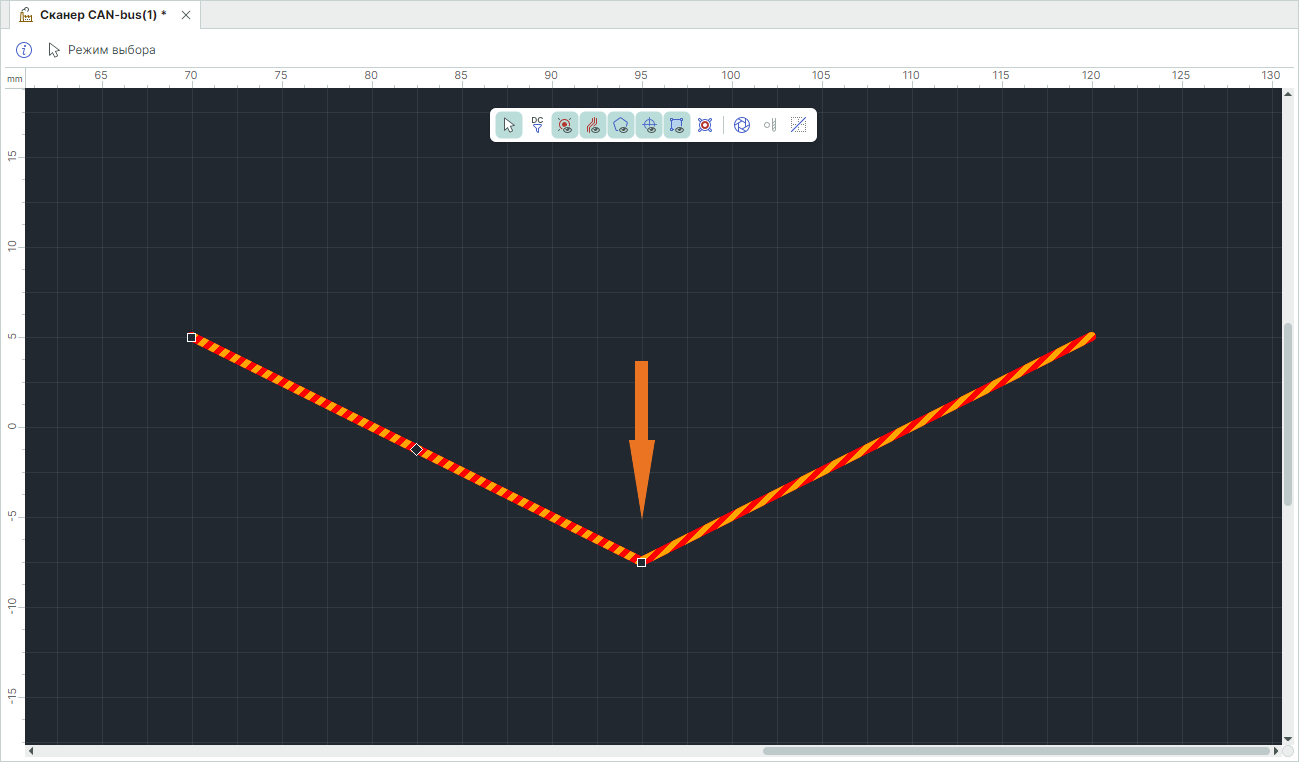The height and width of the screenshot is (762, 1299).
Task: Close the Сканер CAN-bus(1) tab
Action: (185, 15)
